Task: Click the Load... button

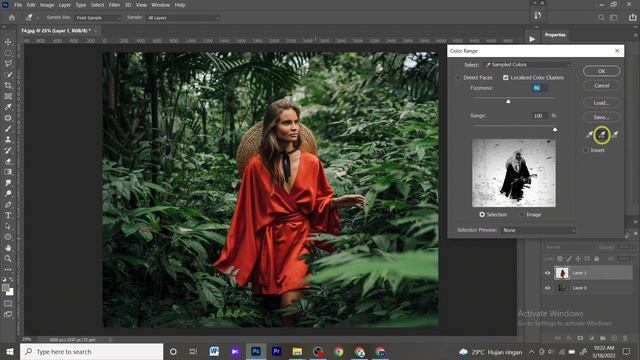Action: click(x=601, y=103)
